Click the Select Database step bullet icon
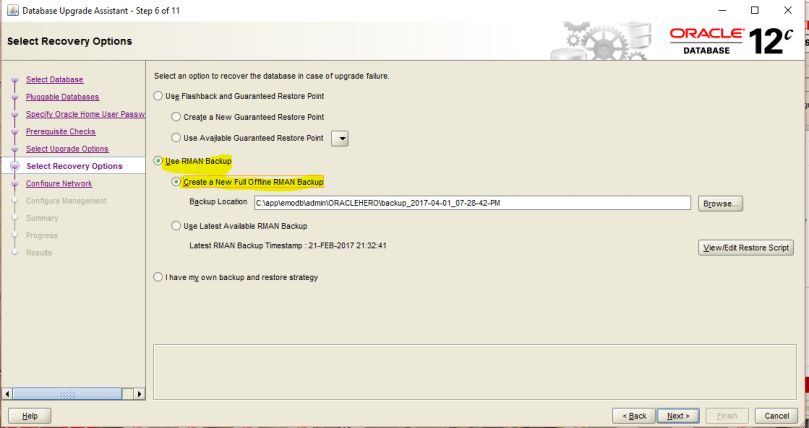The width and height of the screenshot is (809, 428). (x=14, y=80)
